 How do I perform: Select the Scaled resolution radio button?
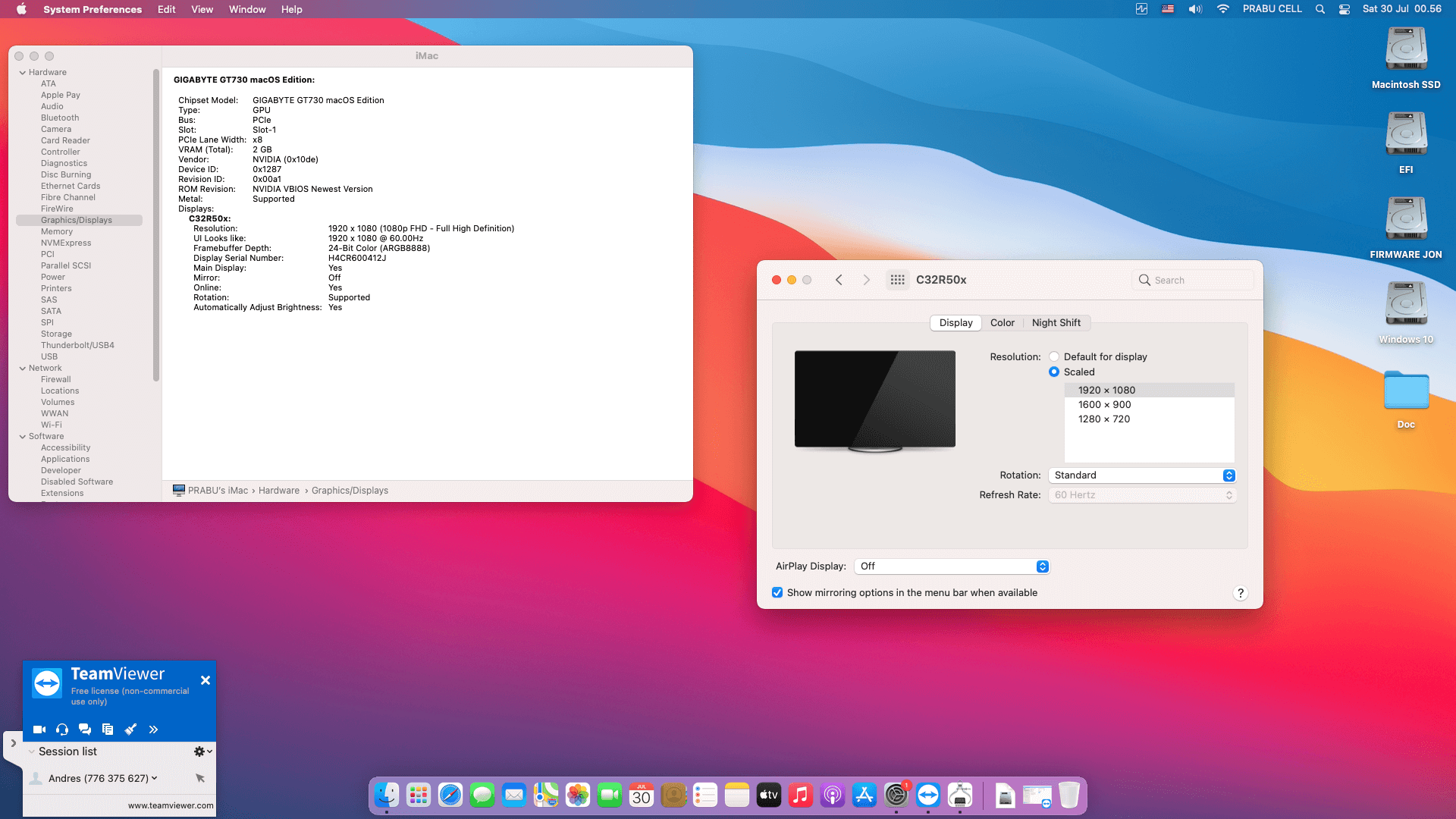(1054, 372)
